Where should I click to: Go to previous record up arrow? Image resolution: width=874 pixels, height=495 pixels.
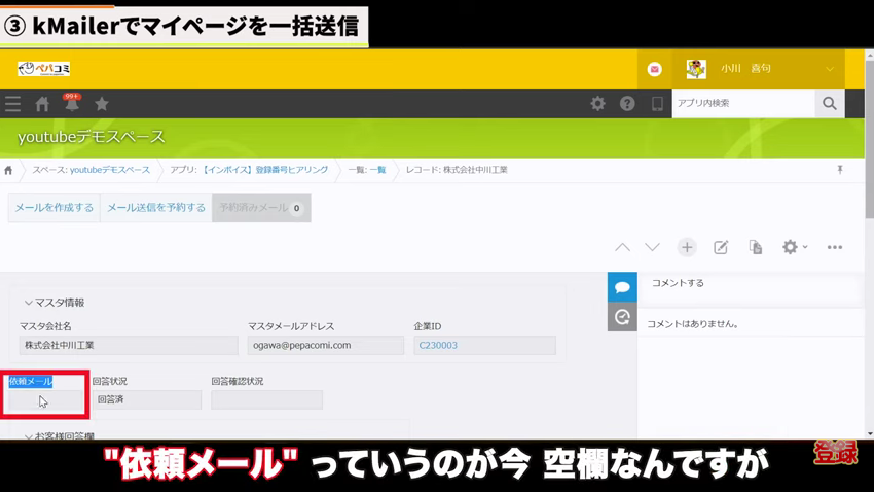623,247
